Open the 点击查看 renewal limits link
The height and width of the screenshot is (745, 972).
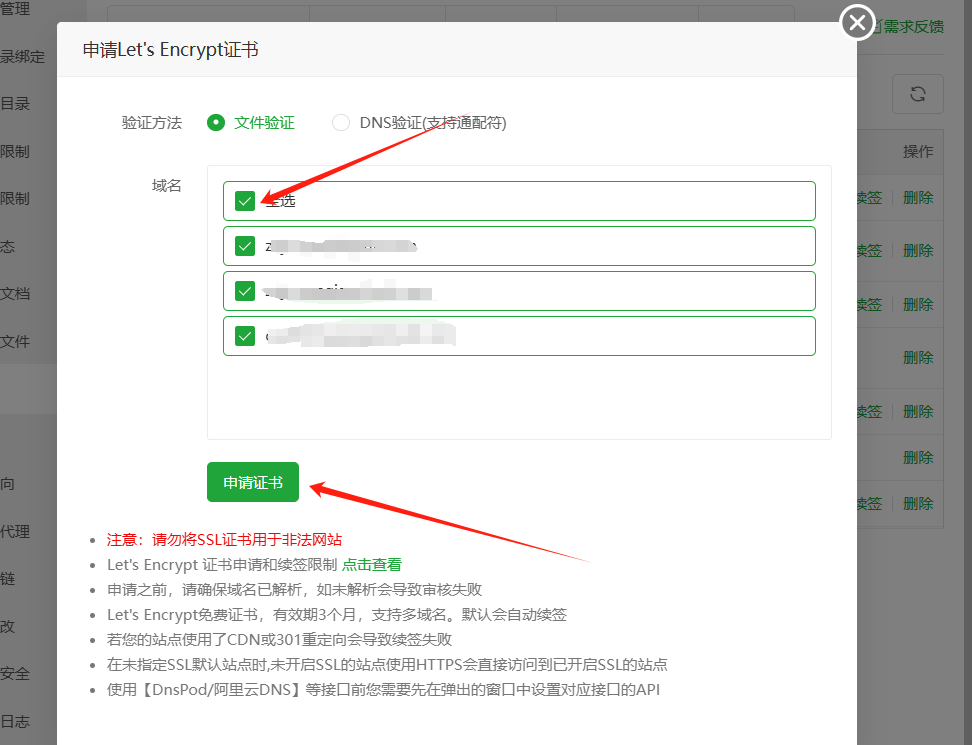[372, 564]
